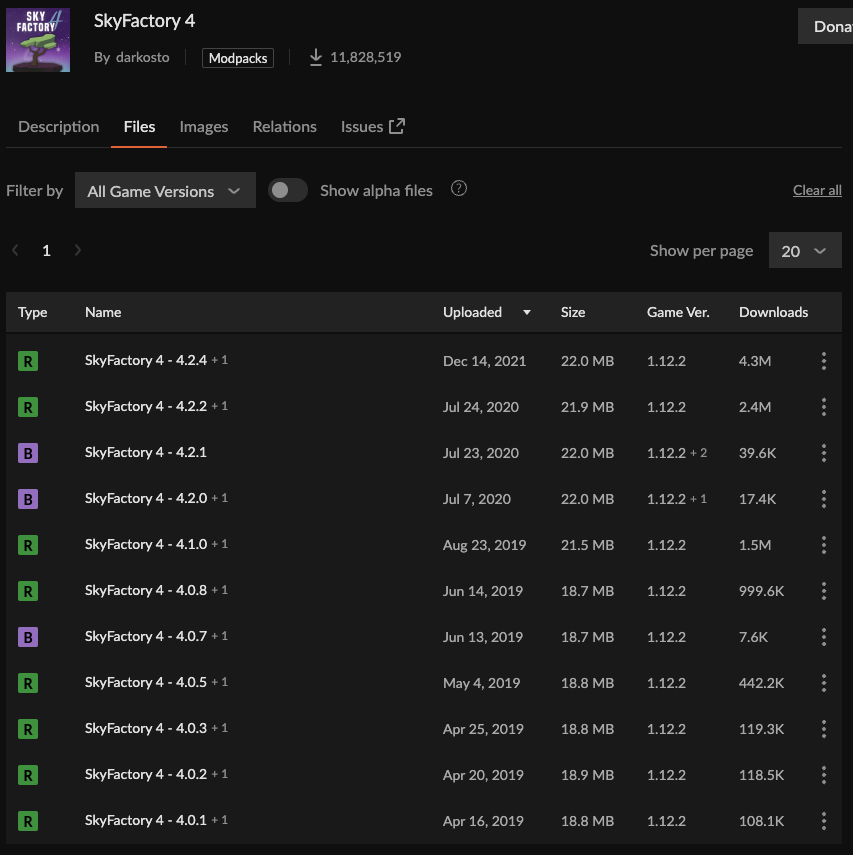Click the Aug 23, 2019 upload date
This screenshot has width=853, height=855.
point(484,545)
